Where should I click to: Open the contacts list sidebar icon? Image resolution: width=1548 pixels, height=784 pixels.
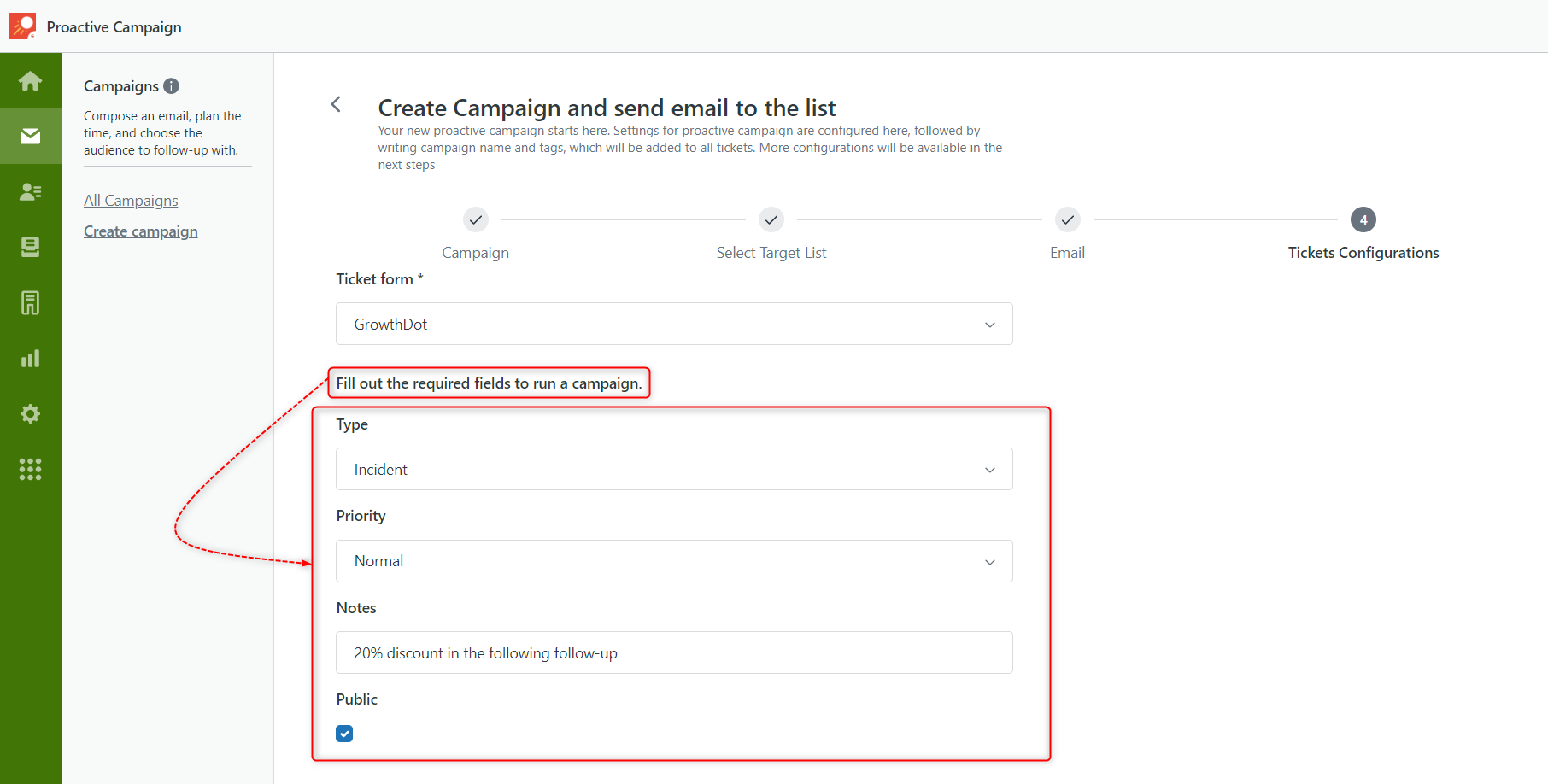pos(31,191)
